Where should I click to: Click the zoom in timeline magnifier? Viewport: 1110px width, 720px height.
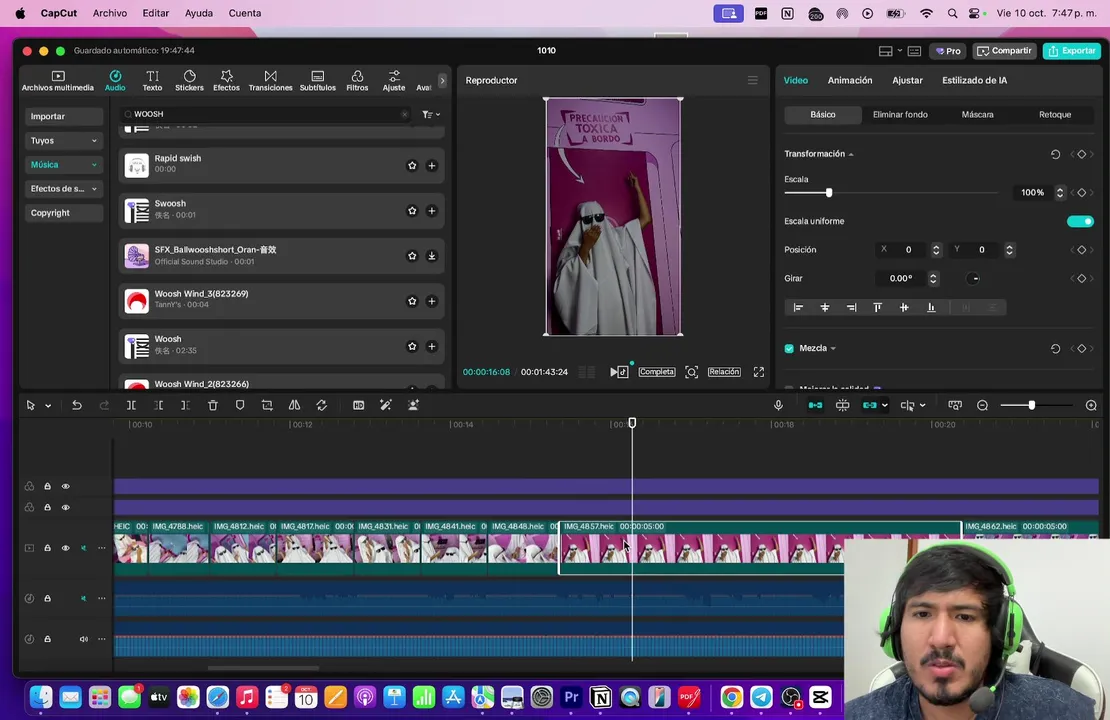1091,405
